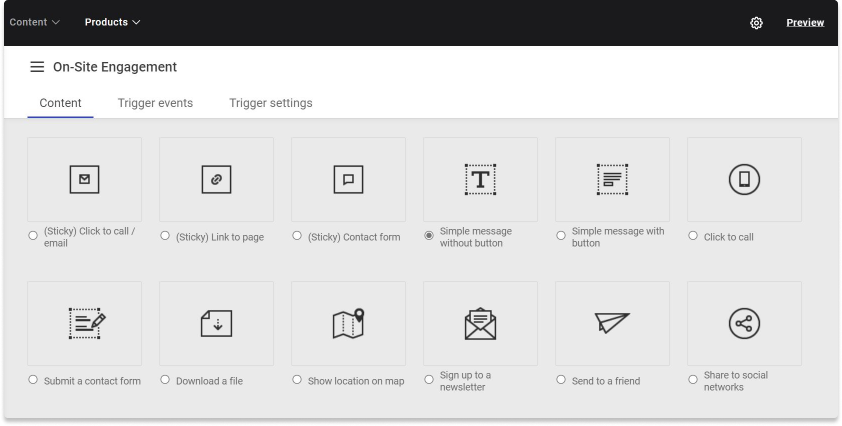The height and width of the screenshot is (426, 842).
Task: Open the Trigger settings tab
Action: coord(271,103)
